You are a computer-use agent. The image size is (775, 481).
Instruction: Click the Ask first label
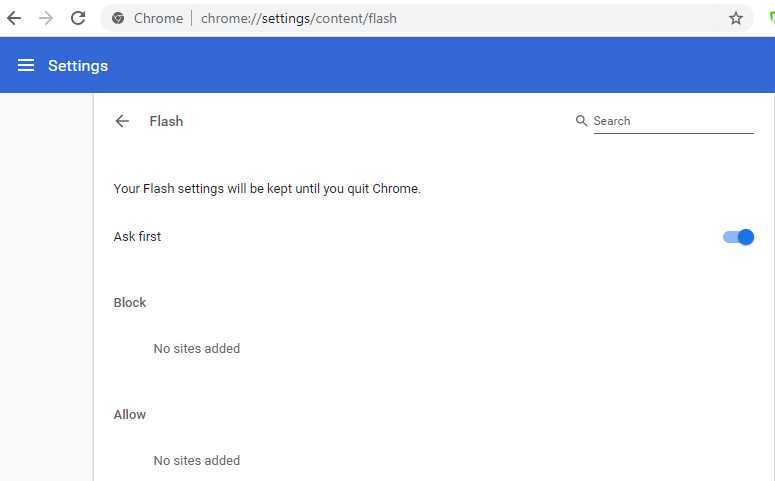(x=137, y=237)
